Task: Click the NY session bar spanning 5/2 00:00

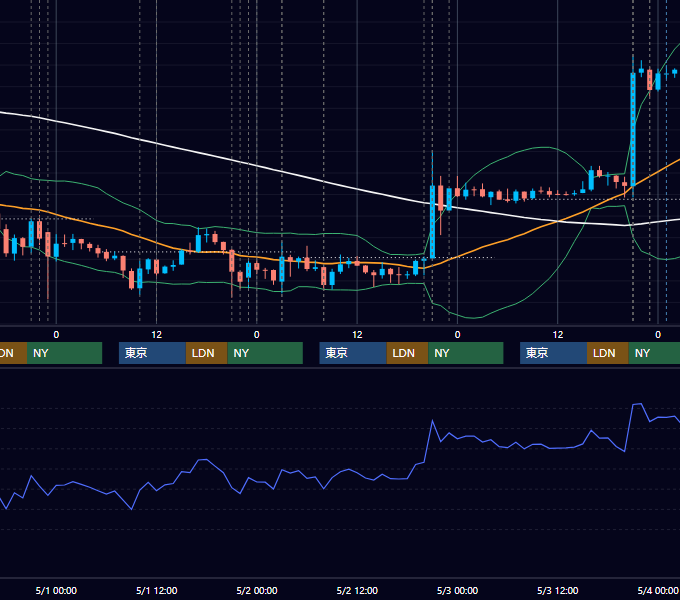Action: click(x=265, y=353)
